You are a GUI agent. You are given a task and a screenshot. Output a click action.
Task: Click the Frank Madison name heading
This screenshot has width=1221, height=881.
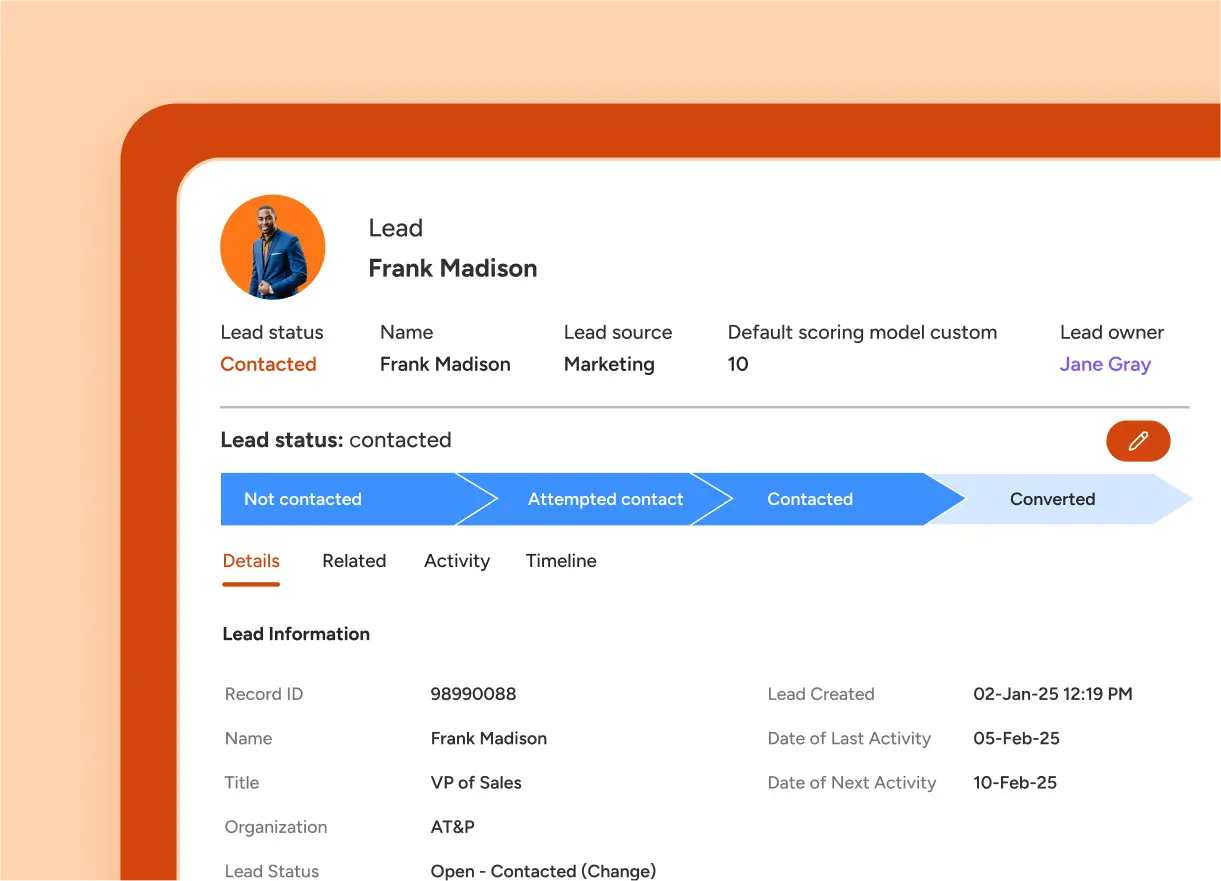pyautogui.click(x=452, y=268)
